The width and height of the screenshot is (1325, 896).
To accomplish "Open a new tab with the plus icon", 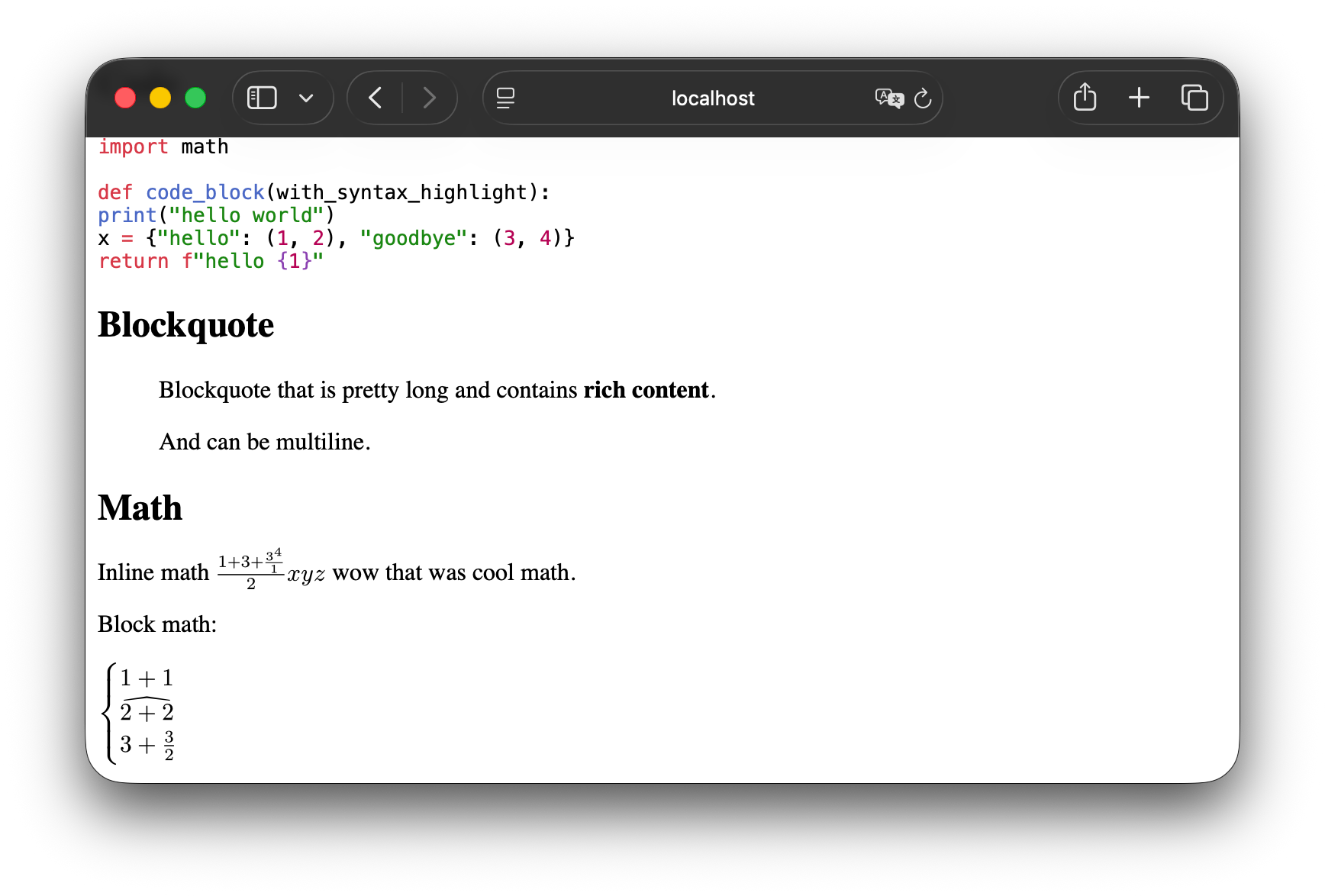I will point(1139,97).
